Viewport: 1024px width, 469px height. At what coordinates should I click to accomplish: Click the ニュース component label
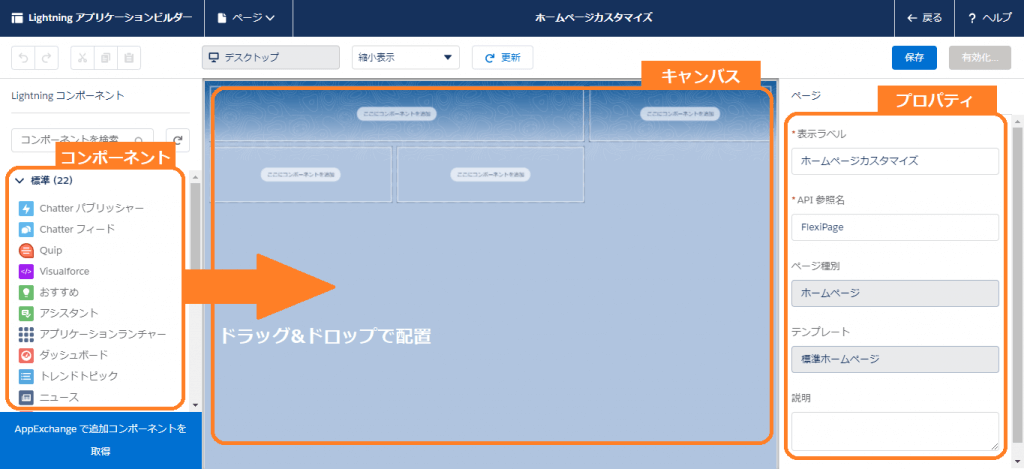tap(59, 396)
